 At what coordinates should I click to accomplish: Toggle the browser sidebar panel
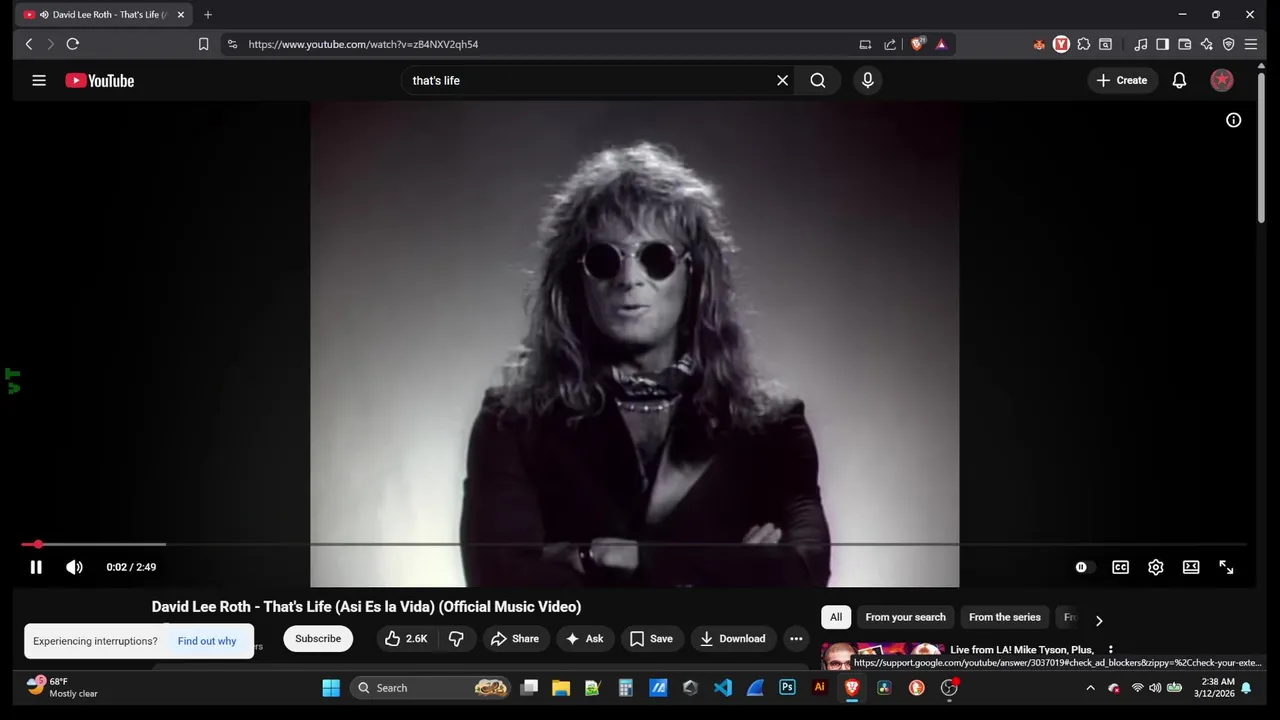[1162, 44]
